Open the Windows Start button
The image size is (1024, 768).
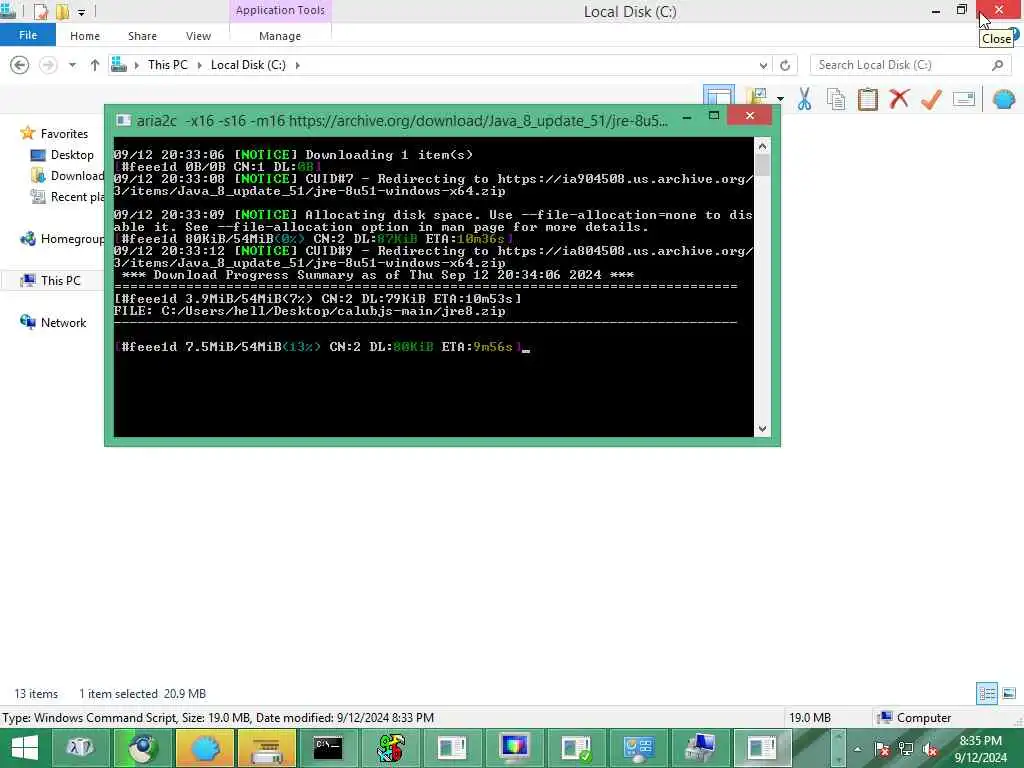point(24,748)
